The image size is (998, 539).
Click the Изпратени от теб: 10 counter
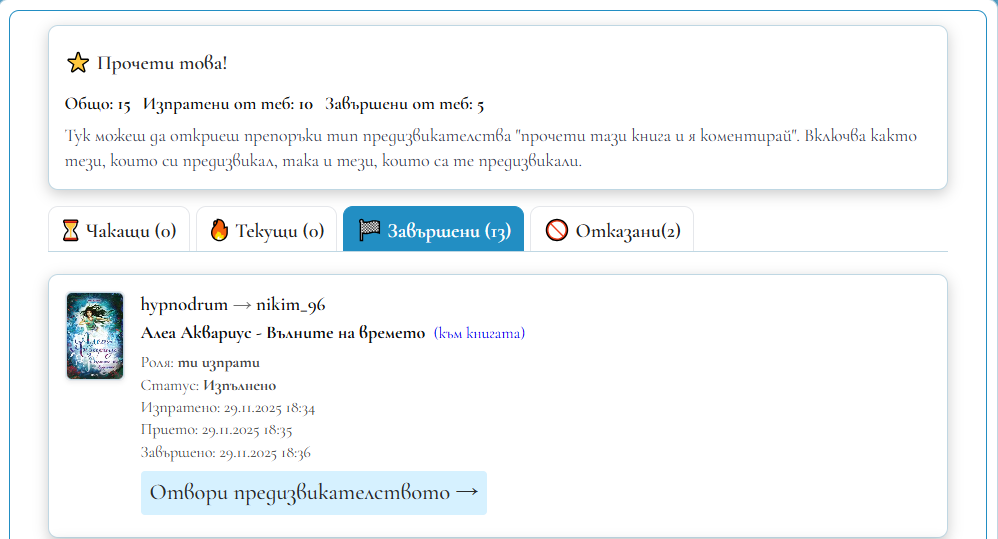[228, 104]
